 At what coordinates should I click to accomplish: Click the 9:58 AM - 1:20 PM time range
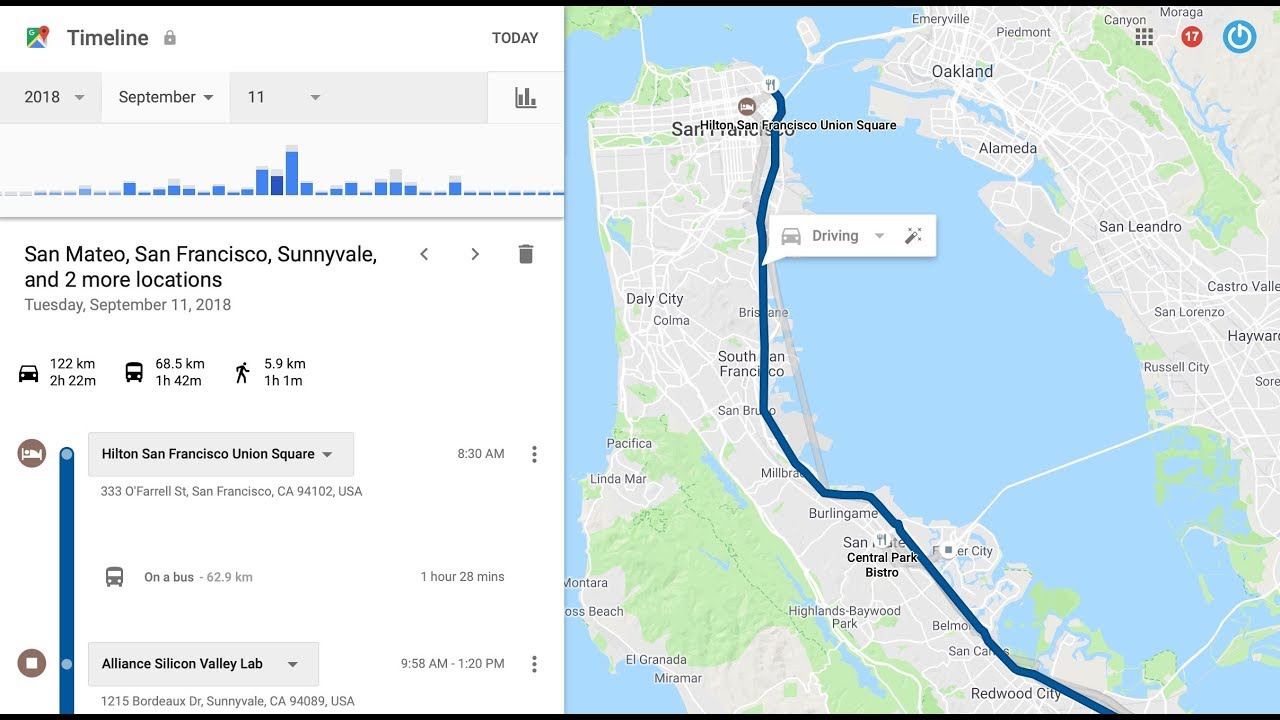pos(452,664)
